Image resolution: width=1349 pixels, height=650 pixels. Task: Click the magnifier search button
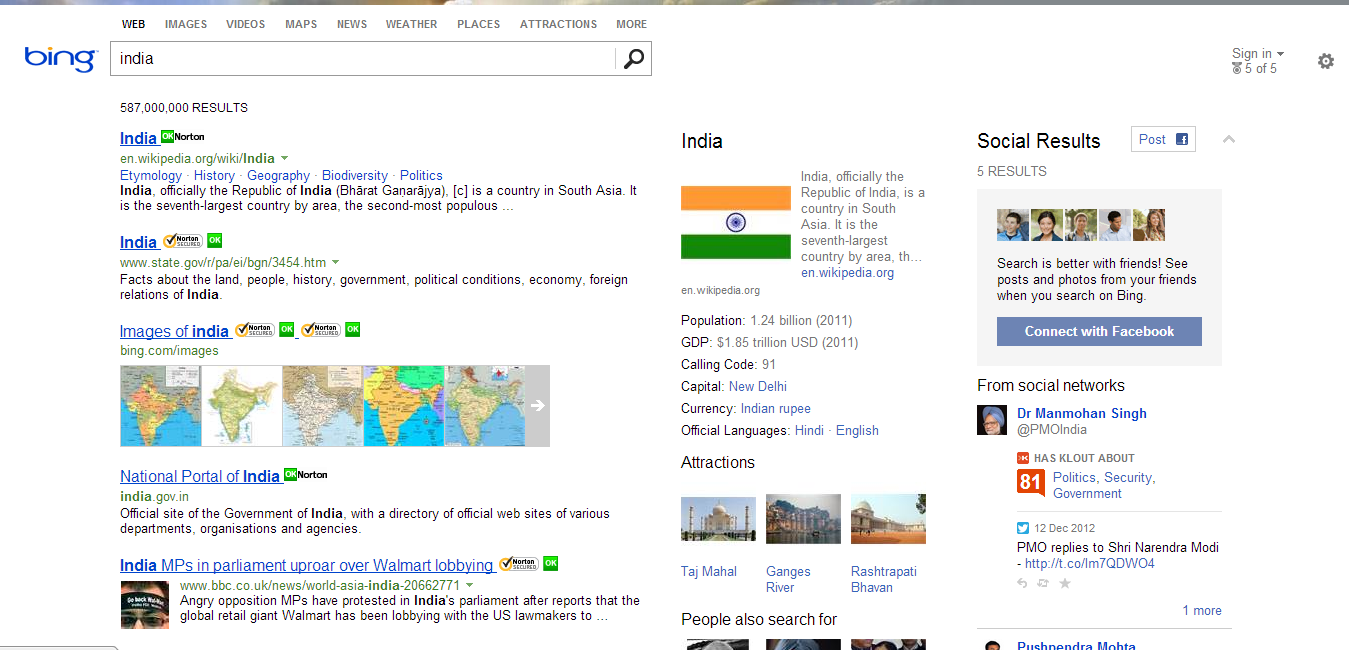click(633, 59)
